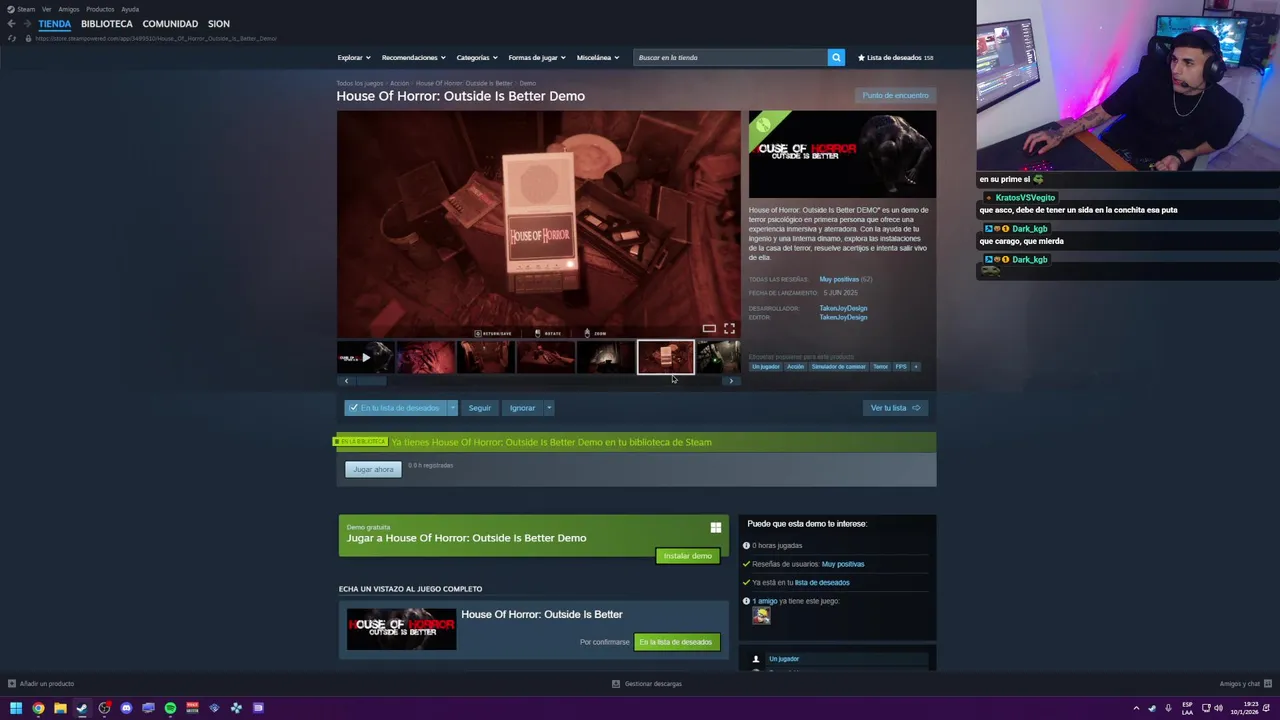Image resolution: width=1280 pixels, height=720 pixels.
Task: Click 'Punto de encuentro' button
Action: click(895, 96)
